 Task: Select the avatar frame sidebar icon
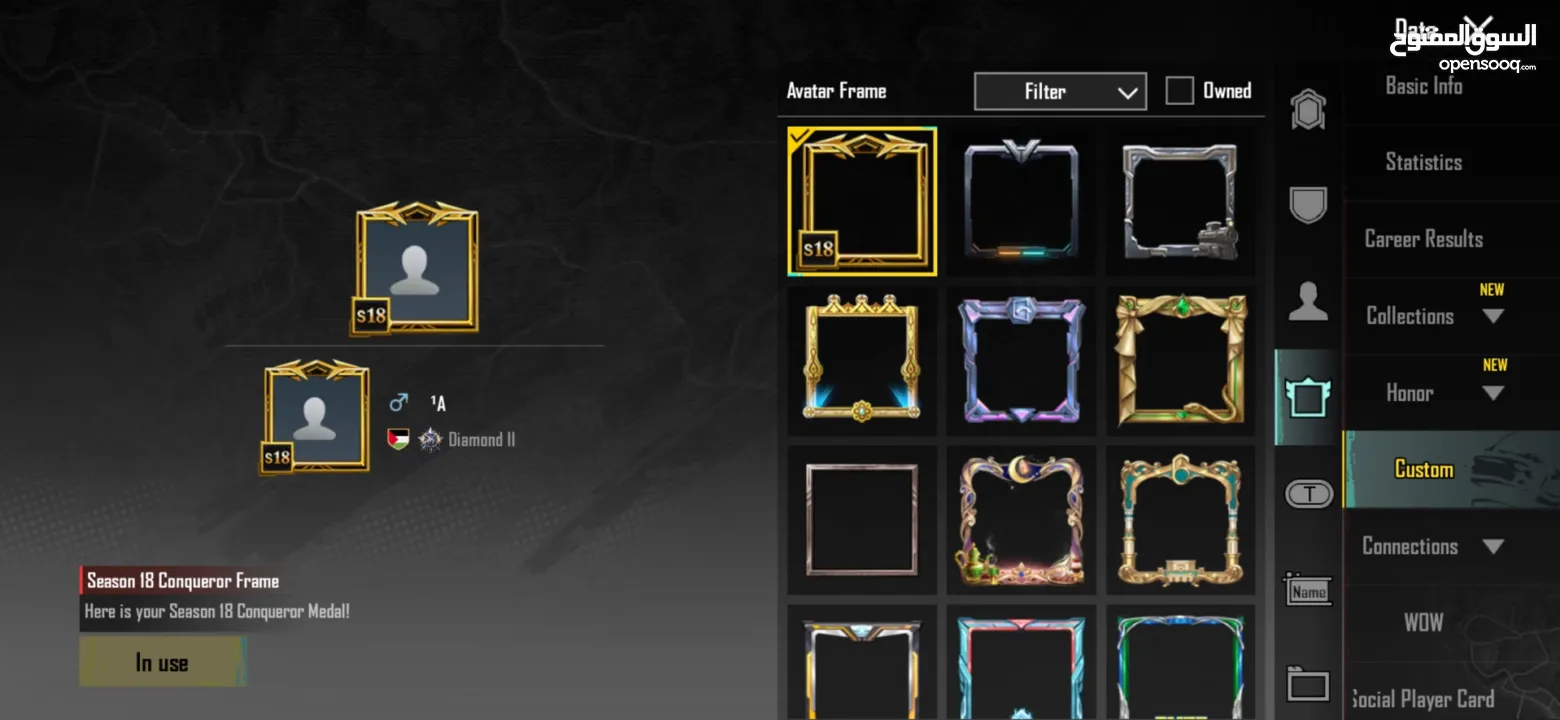pos(1308,397)
